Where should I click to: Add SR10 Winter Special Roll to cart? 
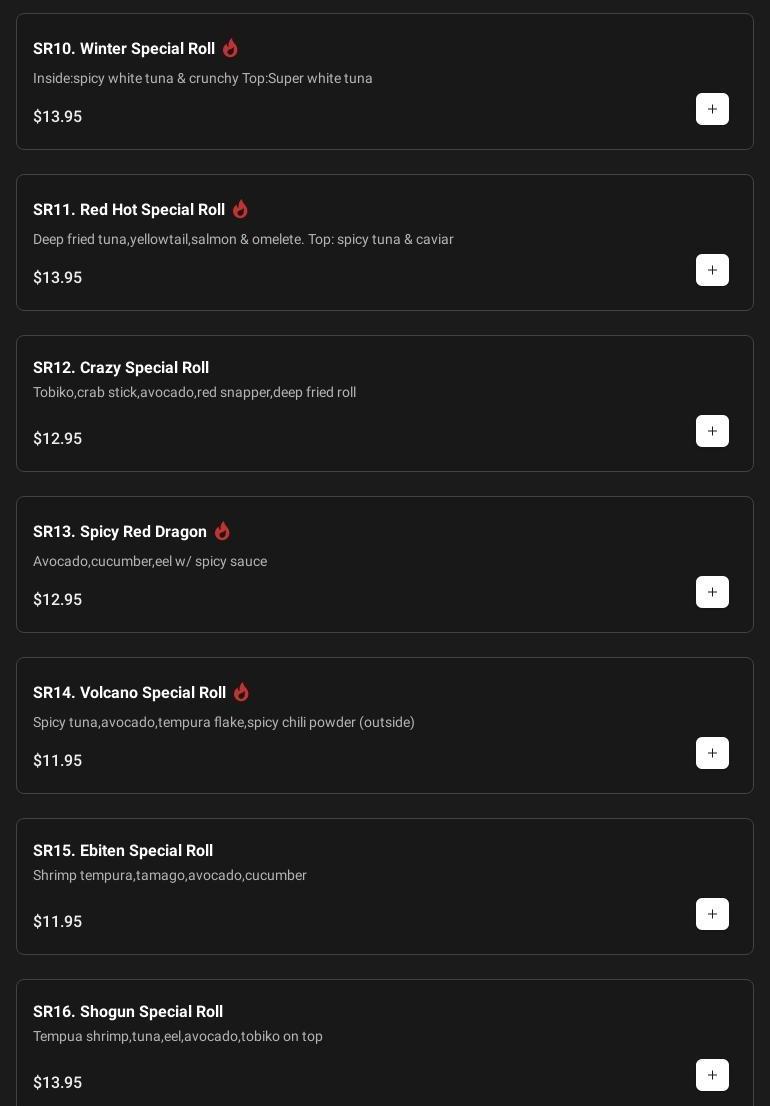click(x=712, y=109)
